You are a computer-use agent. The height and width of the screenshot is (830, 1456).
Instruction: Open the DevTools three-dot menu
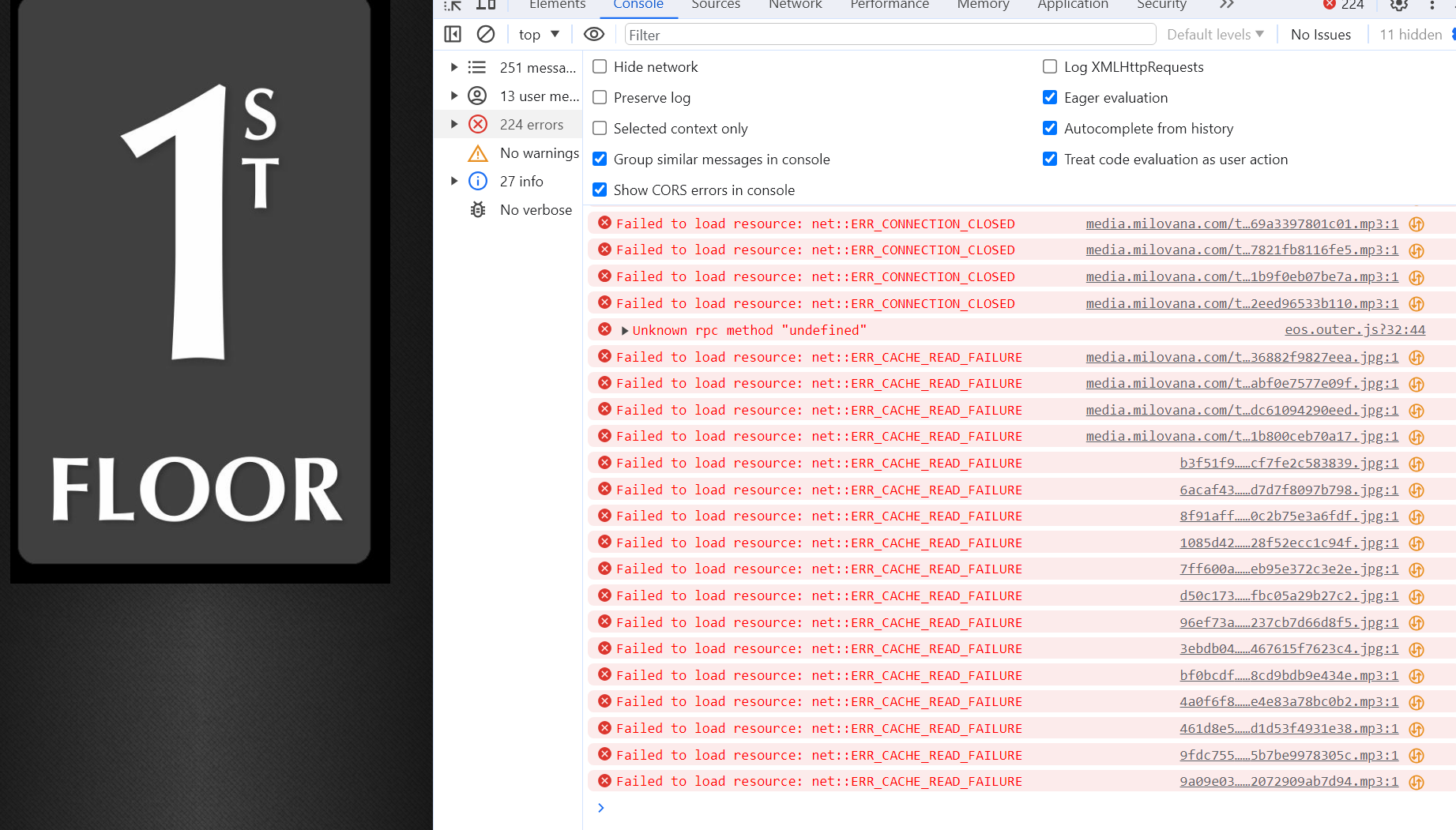[1432, 5]
